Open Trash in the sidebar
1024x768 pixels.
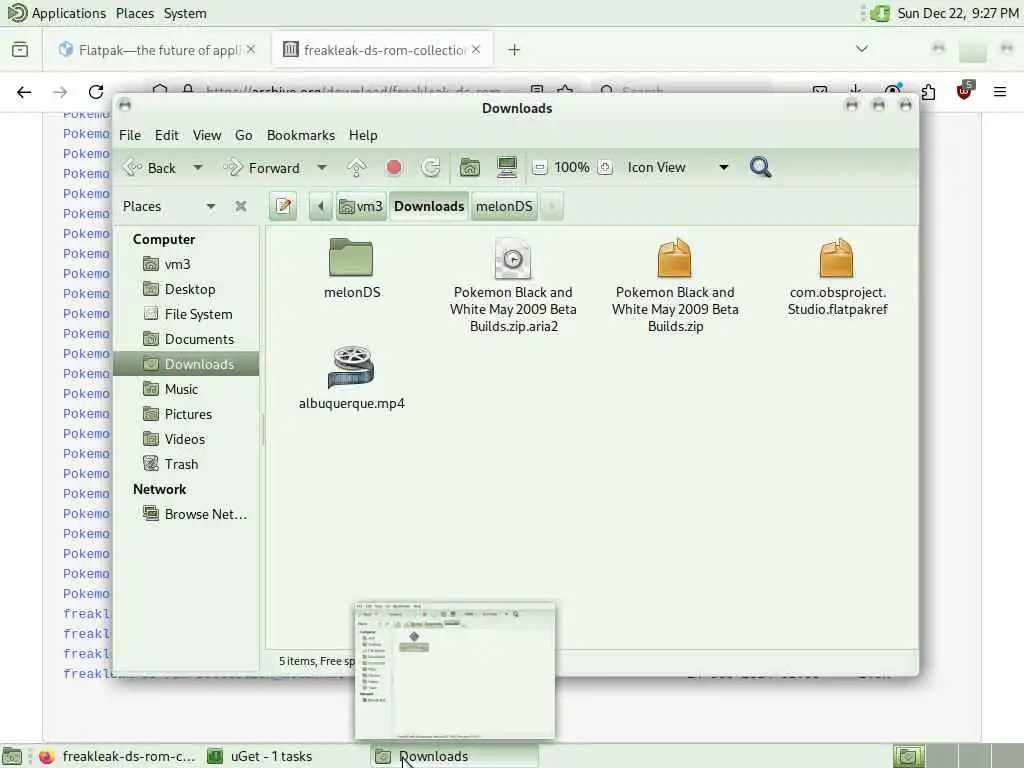point(187,464)
